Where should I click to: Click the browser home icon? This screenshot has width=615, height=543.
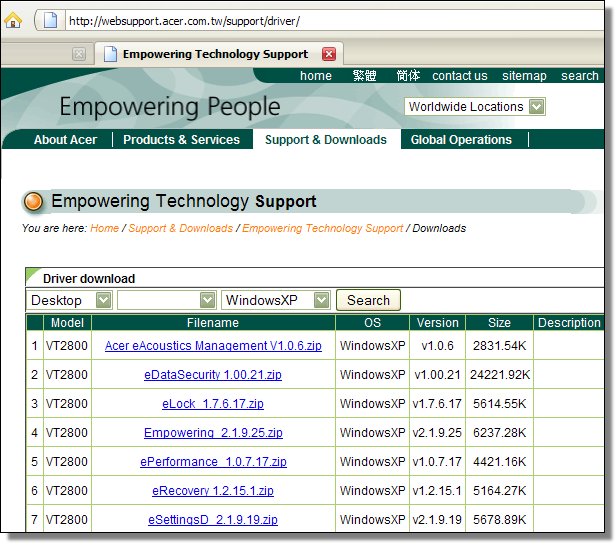pyautogui.click(x=13, y=20)
